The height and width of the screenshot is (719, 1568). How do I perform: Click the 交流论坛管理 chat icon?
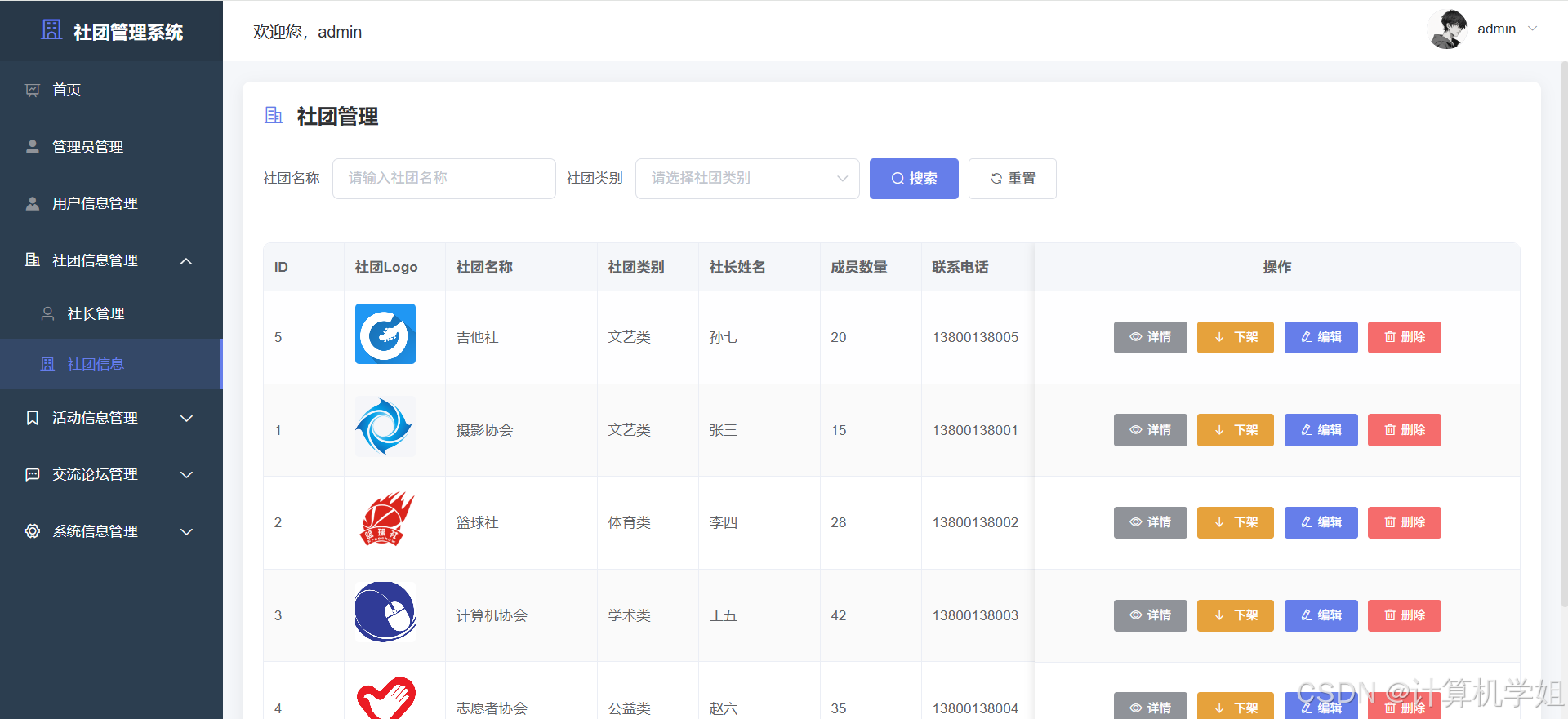pos(33,474)
